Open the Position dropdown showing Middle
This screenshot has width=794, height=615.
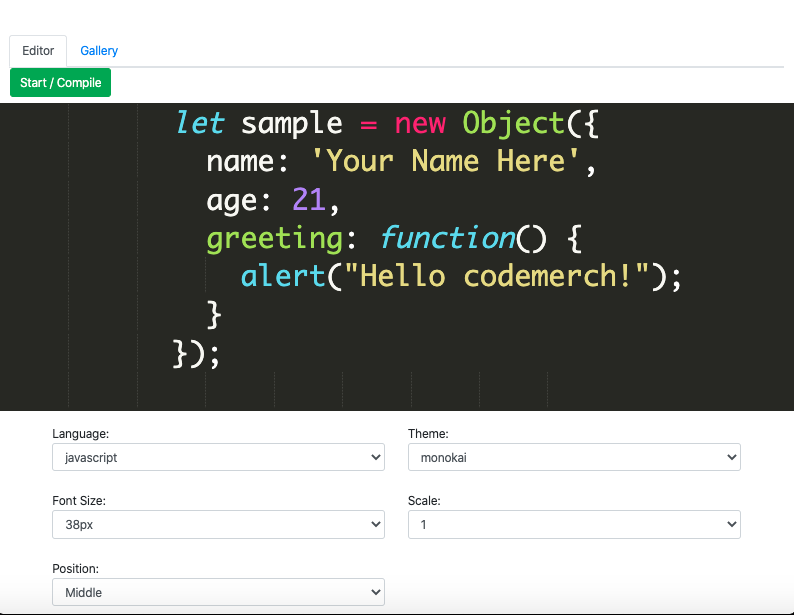click(218, 592)
